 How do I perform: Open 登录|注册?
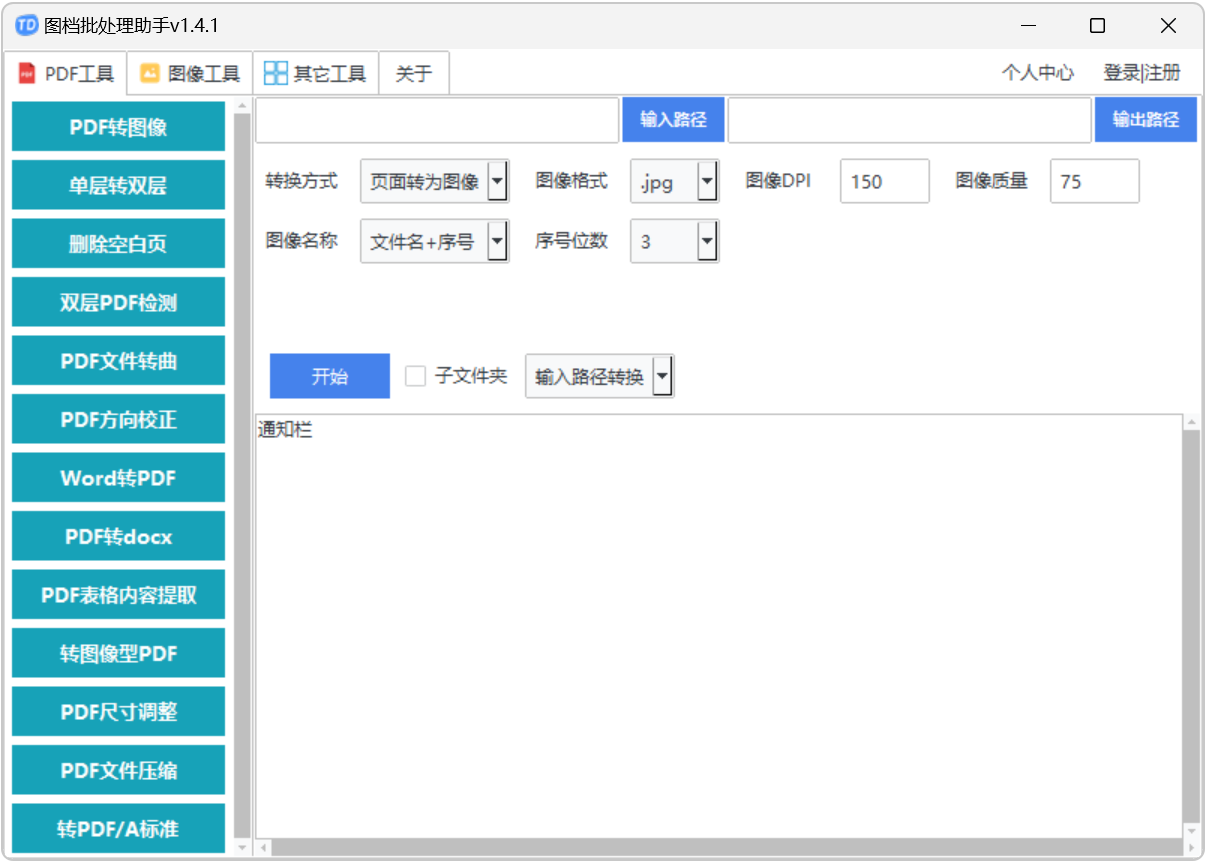pos(1141,73)
